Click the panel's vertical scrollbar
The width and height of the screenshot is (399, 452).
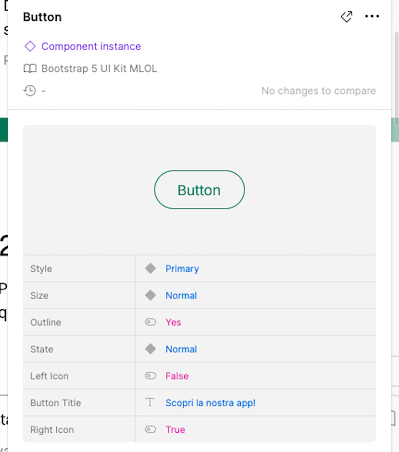coord(396,78)
